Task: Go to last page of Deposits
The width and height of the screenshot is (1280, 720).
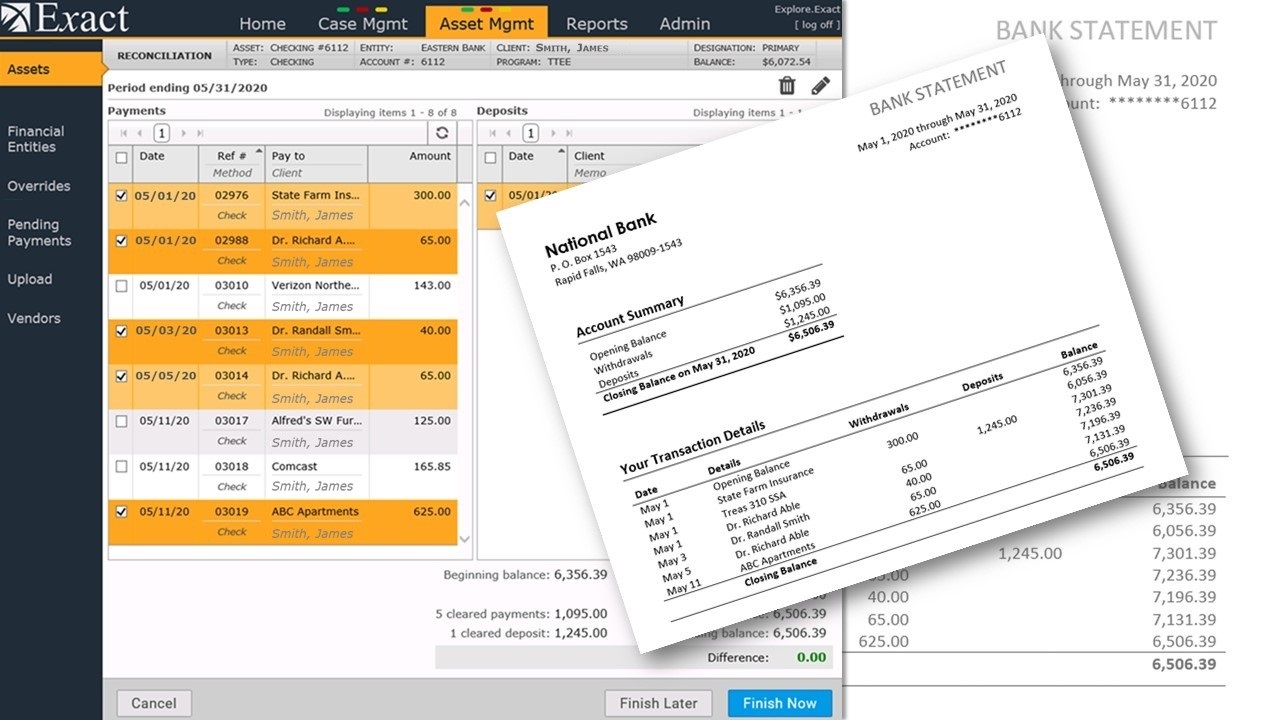Action: pos(569,133)
